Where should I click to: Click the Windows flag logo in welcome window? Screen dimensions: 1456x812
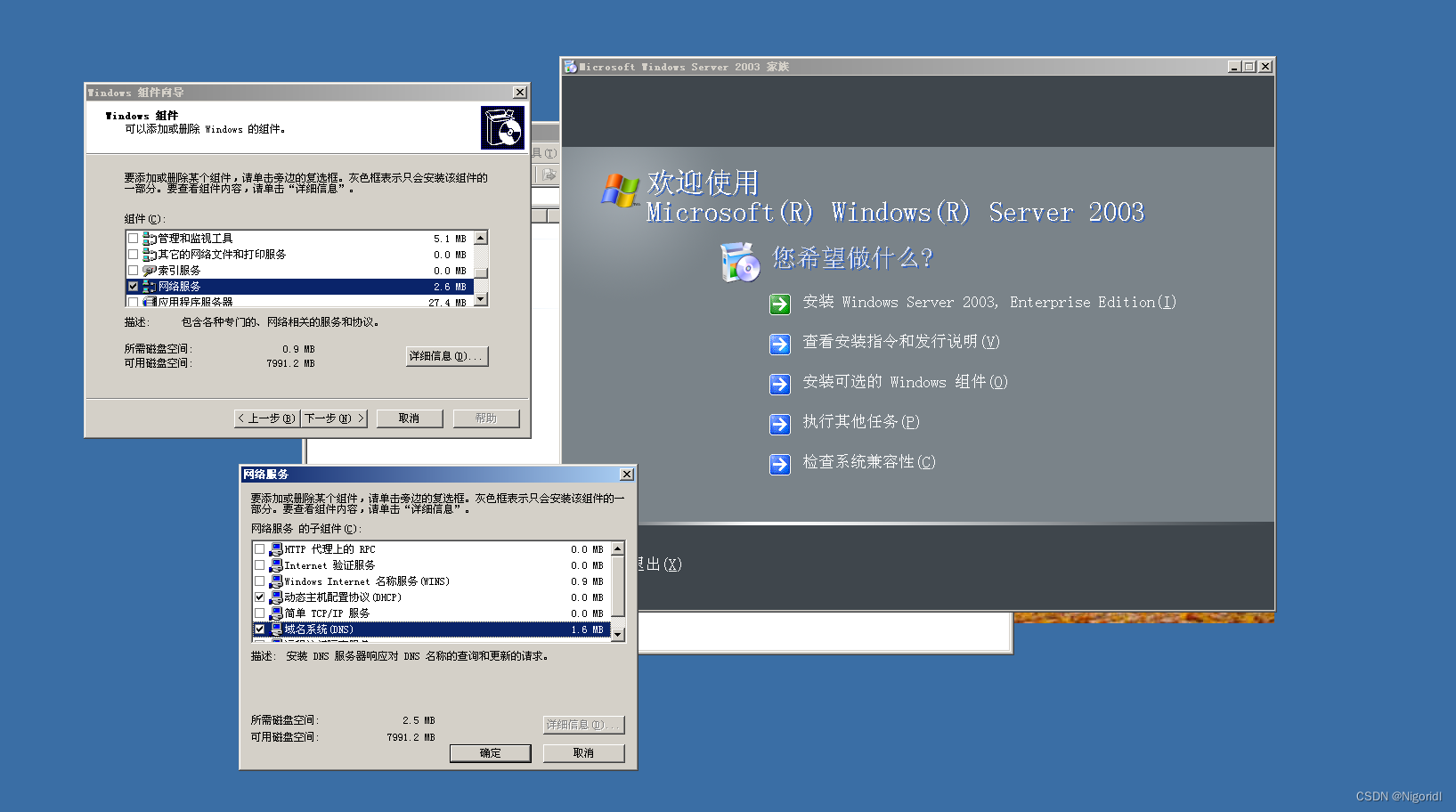coord(620,191)
